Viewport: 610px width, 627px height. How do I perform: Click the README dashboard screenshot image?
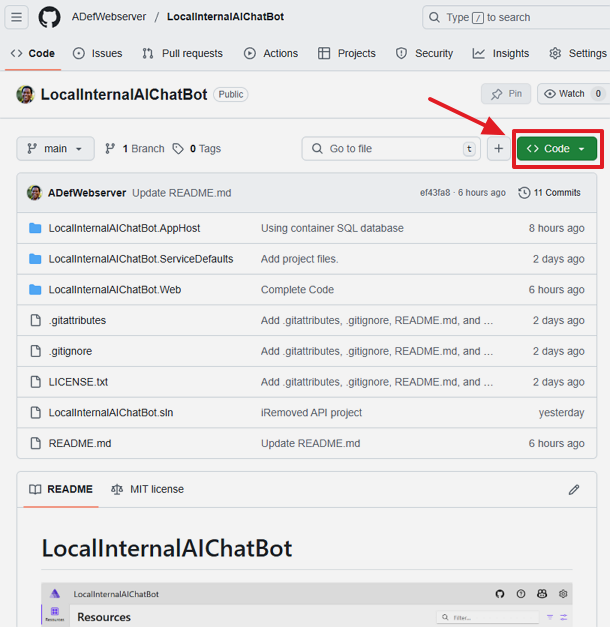[307, 605]
